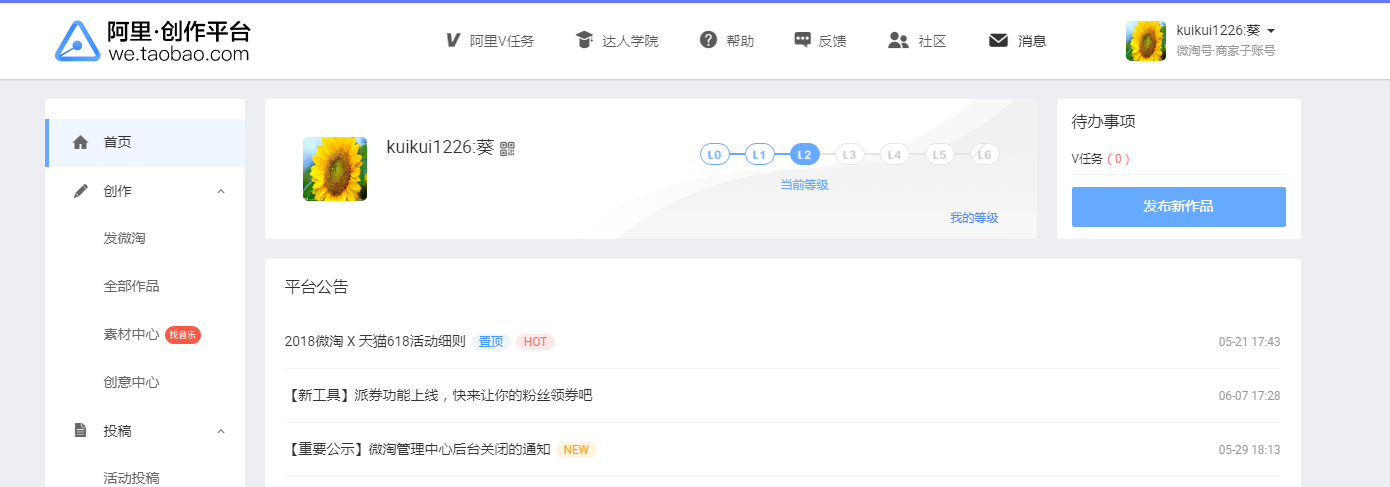
Task: Select 创意中心 in the sidebar
Action: (132, 382)
